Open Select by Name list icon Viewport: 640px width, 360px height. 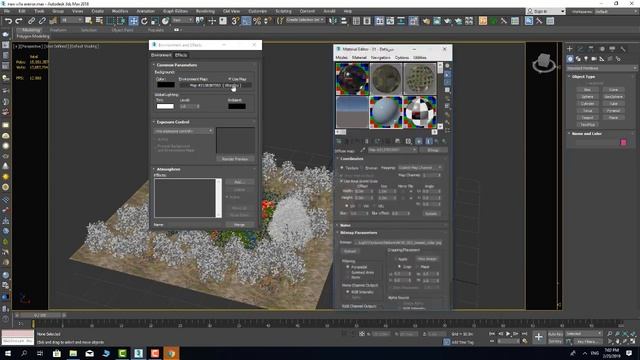pos(99,21)
